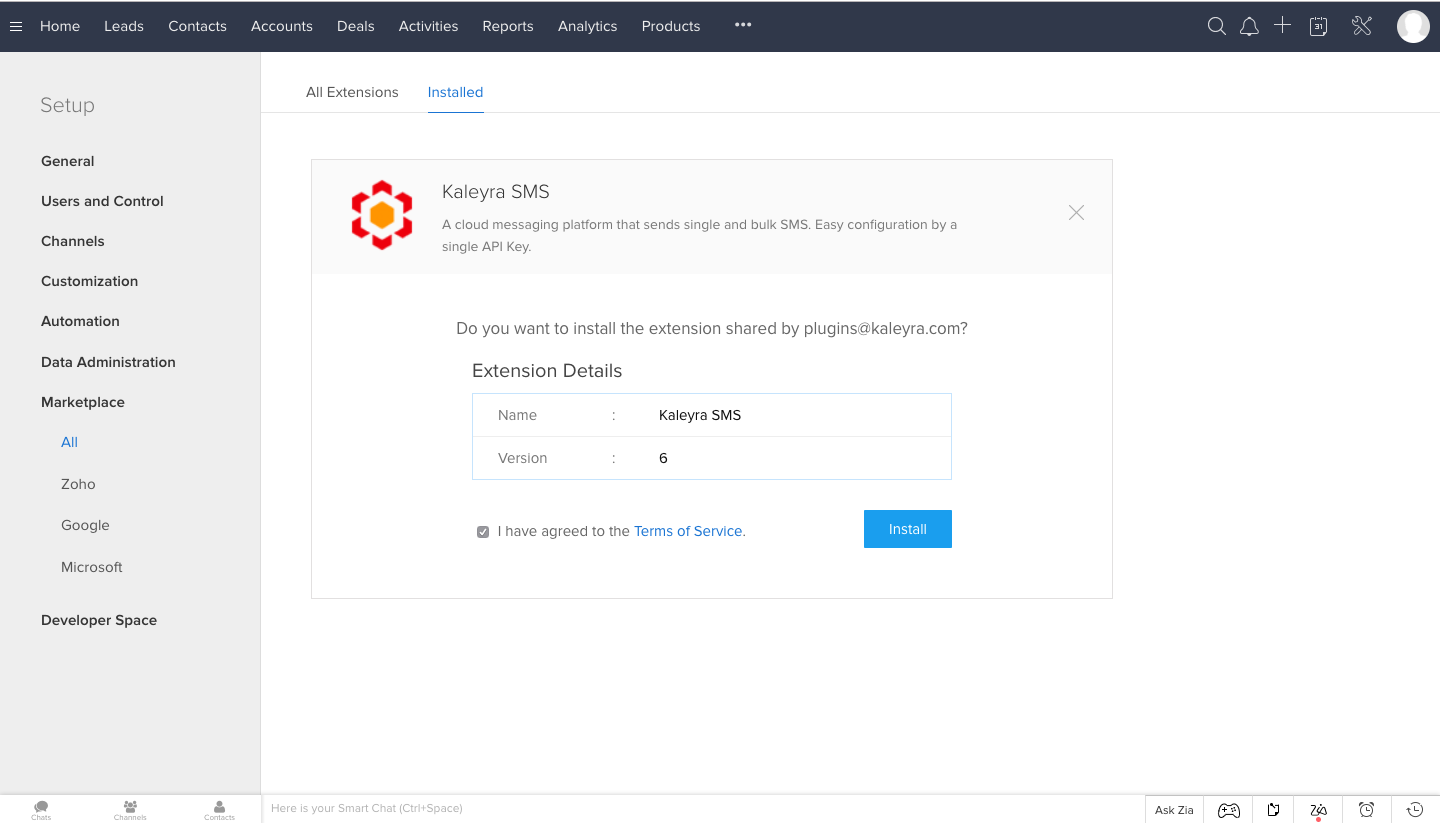The width and height of the screenshot is (1440, 823).
Task: Click the extension description text
Action: [x=700, y=235]
